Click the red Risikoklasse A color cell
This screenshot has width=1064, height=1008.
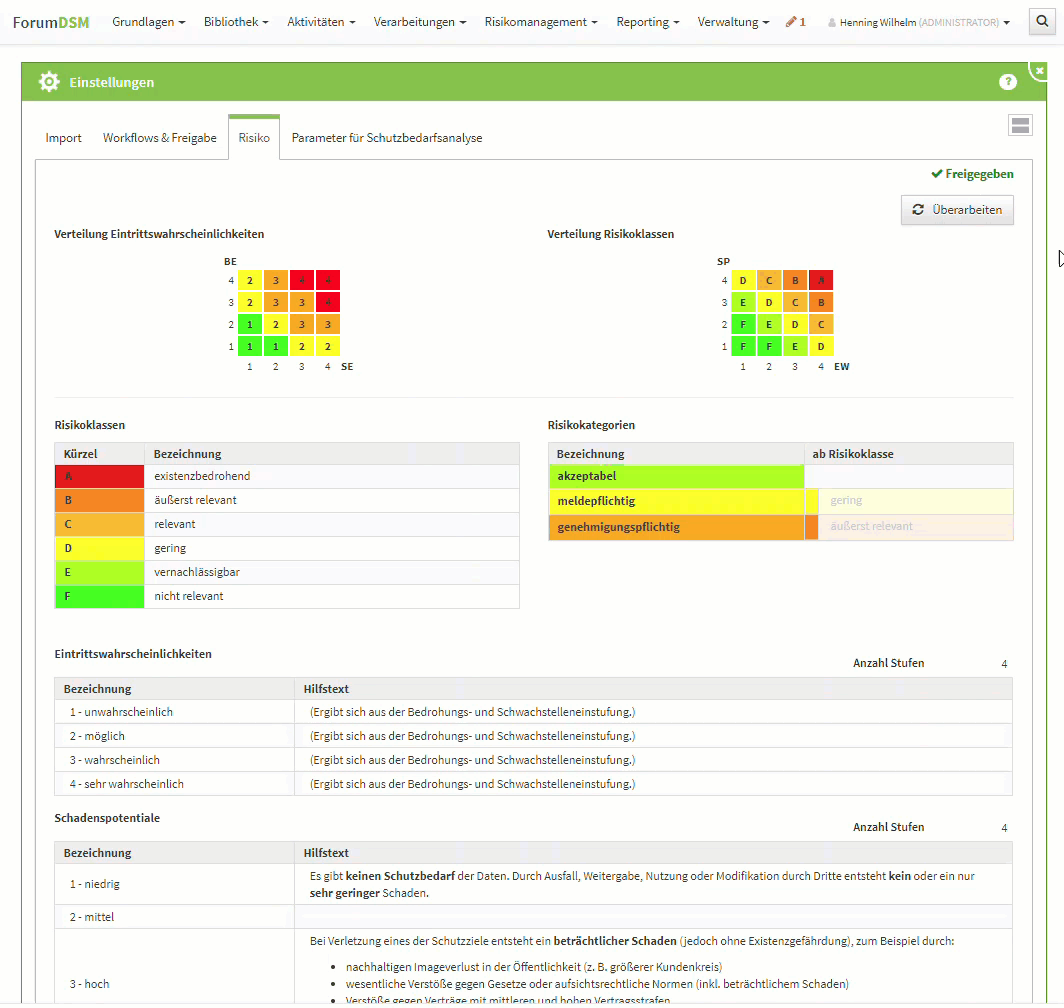click(x=100, y=477)
